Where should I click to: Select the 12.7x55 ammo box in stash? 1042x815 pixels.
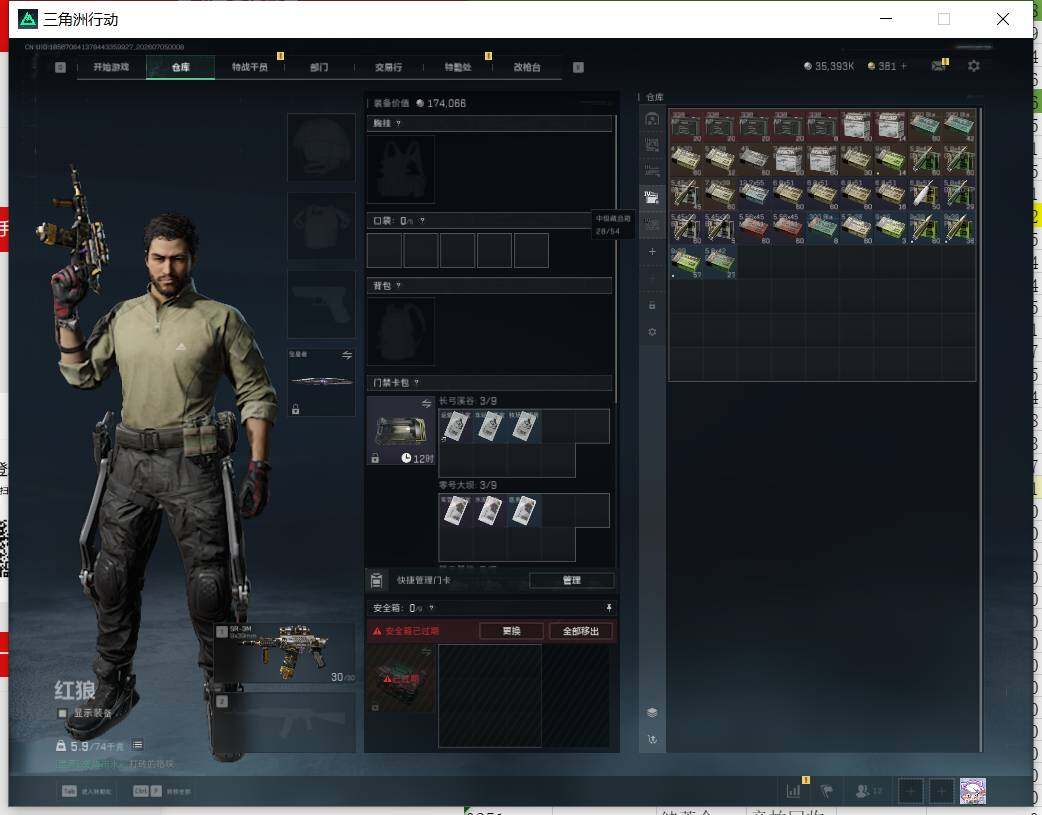pos(754,195)
